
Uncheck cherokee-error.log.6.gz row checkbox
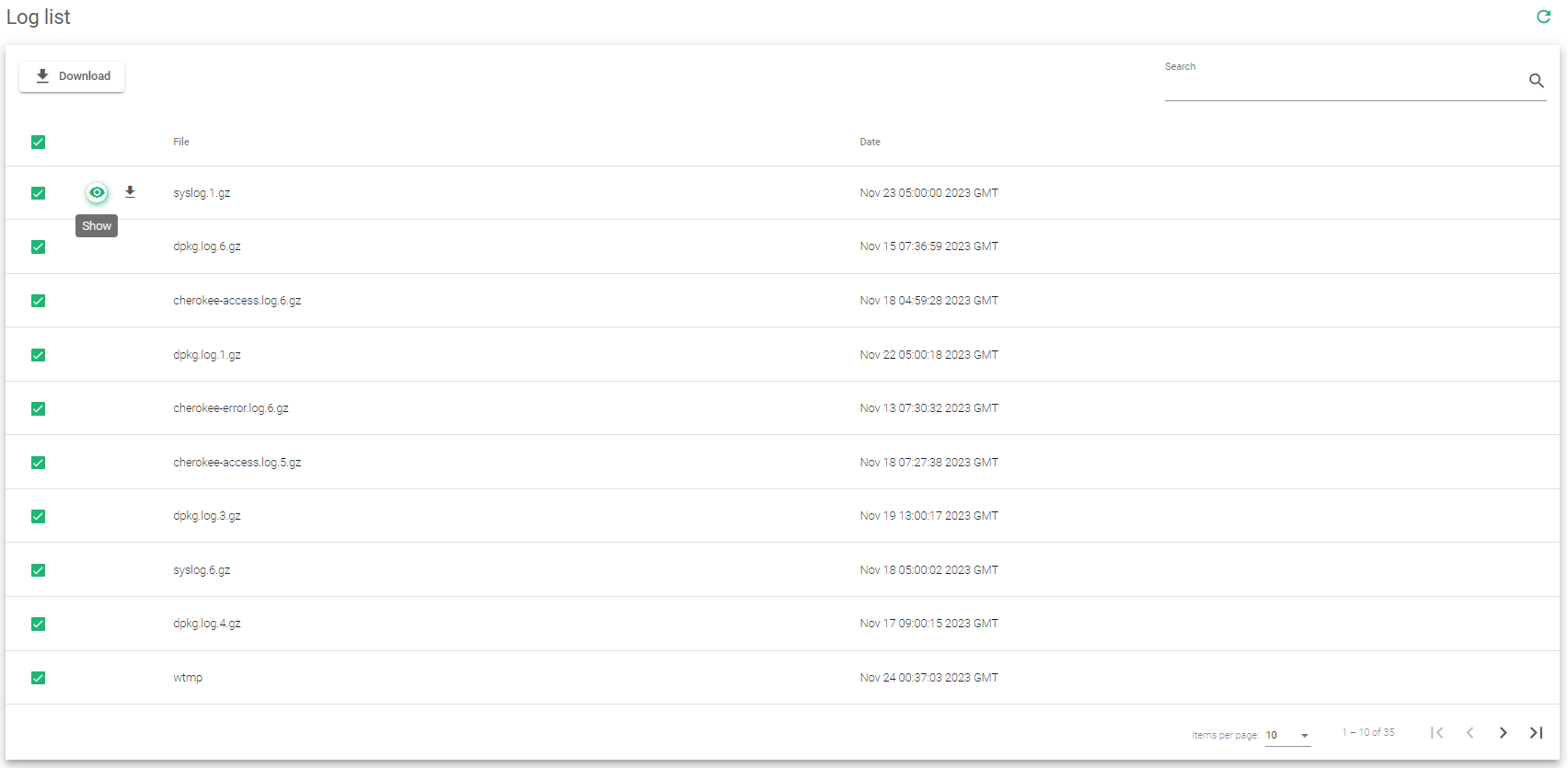click(38, 408)
